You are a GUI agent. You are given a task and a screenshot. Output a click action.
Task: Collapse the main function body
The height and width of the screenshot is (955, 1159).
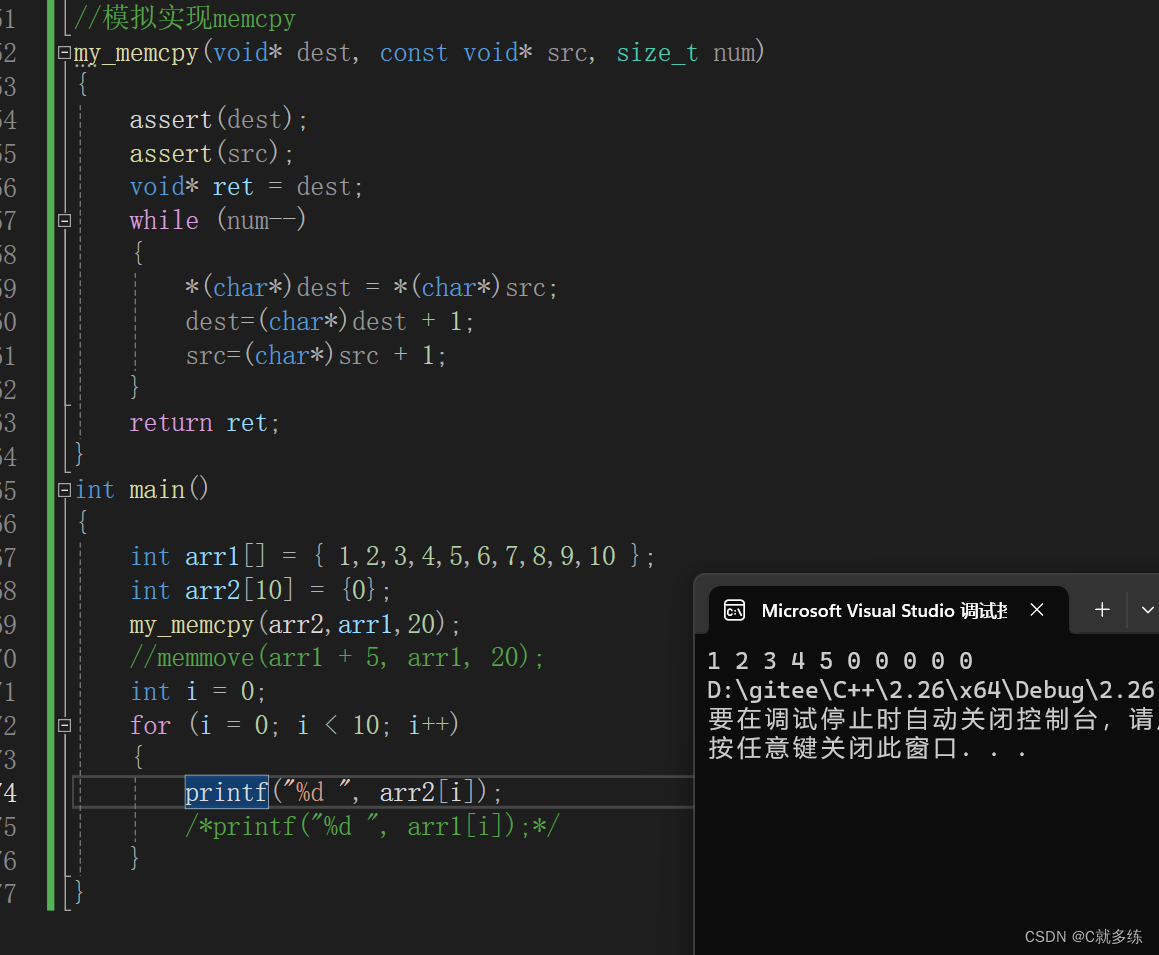[x=63, y=489]
